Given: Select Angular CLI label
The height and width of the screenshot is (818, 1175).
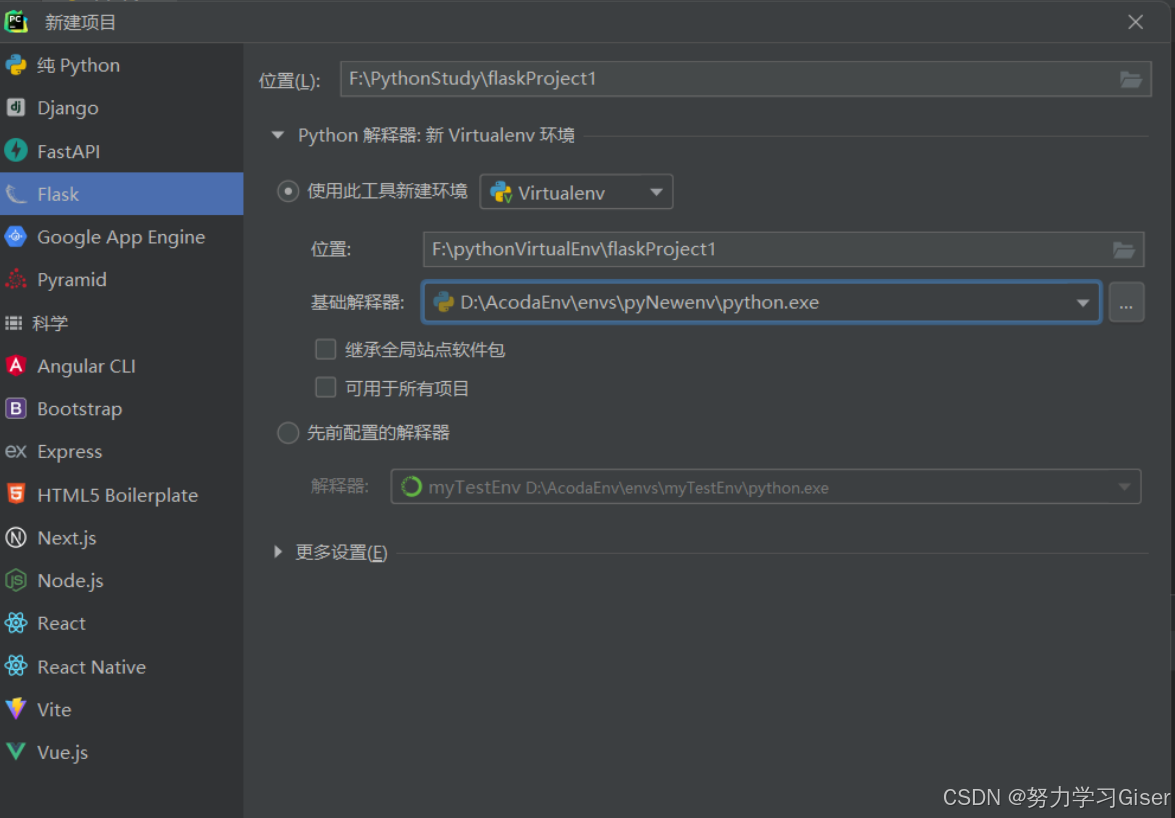Looking at the screenshot, I should (86, 366).
